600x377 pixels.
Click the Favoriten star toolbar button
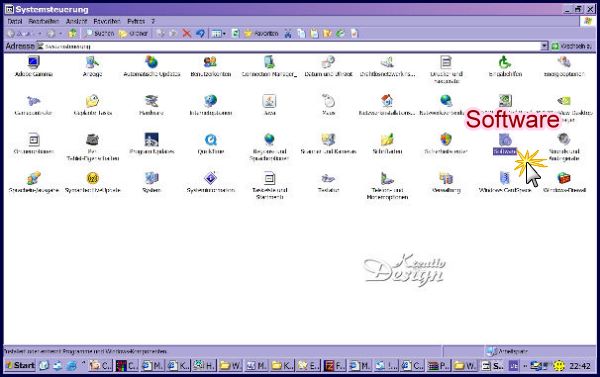261,34
